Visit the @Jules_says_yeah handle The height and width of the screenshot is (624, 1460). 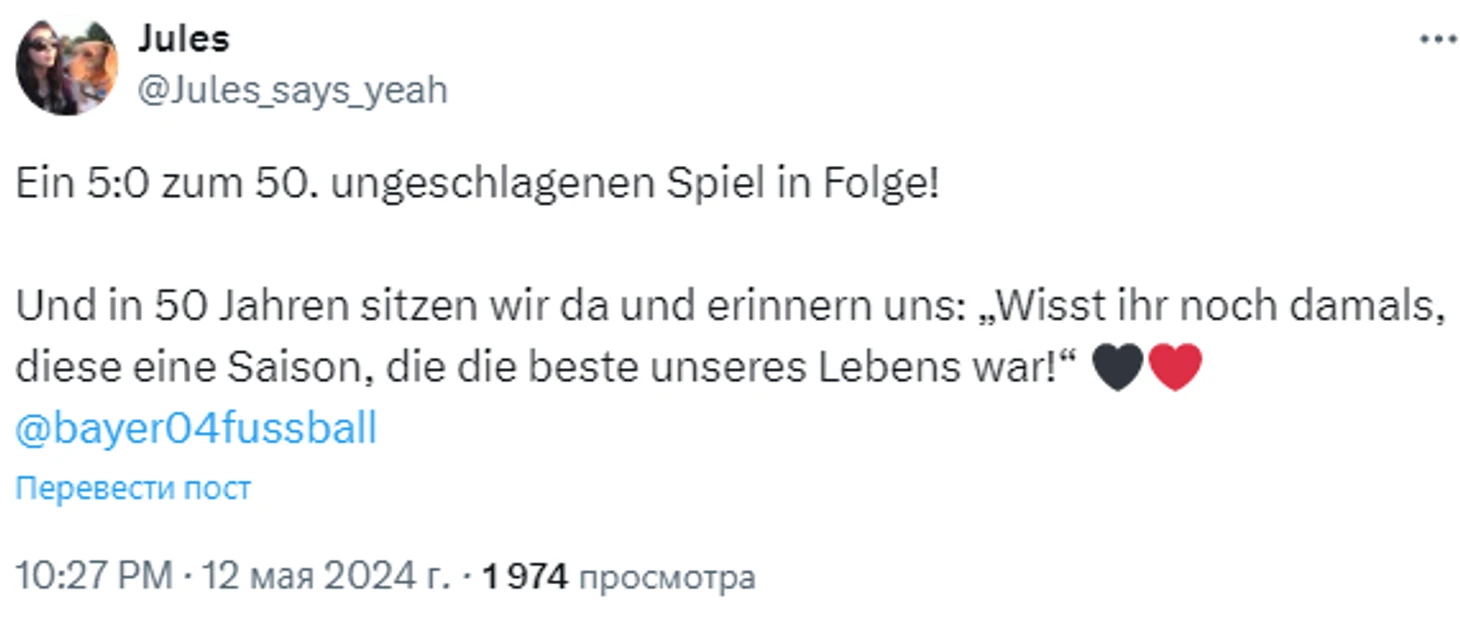(x=292, y=90)
